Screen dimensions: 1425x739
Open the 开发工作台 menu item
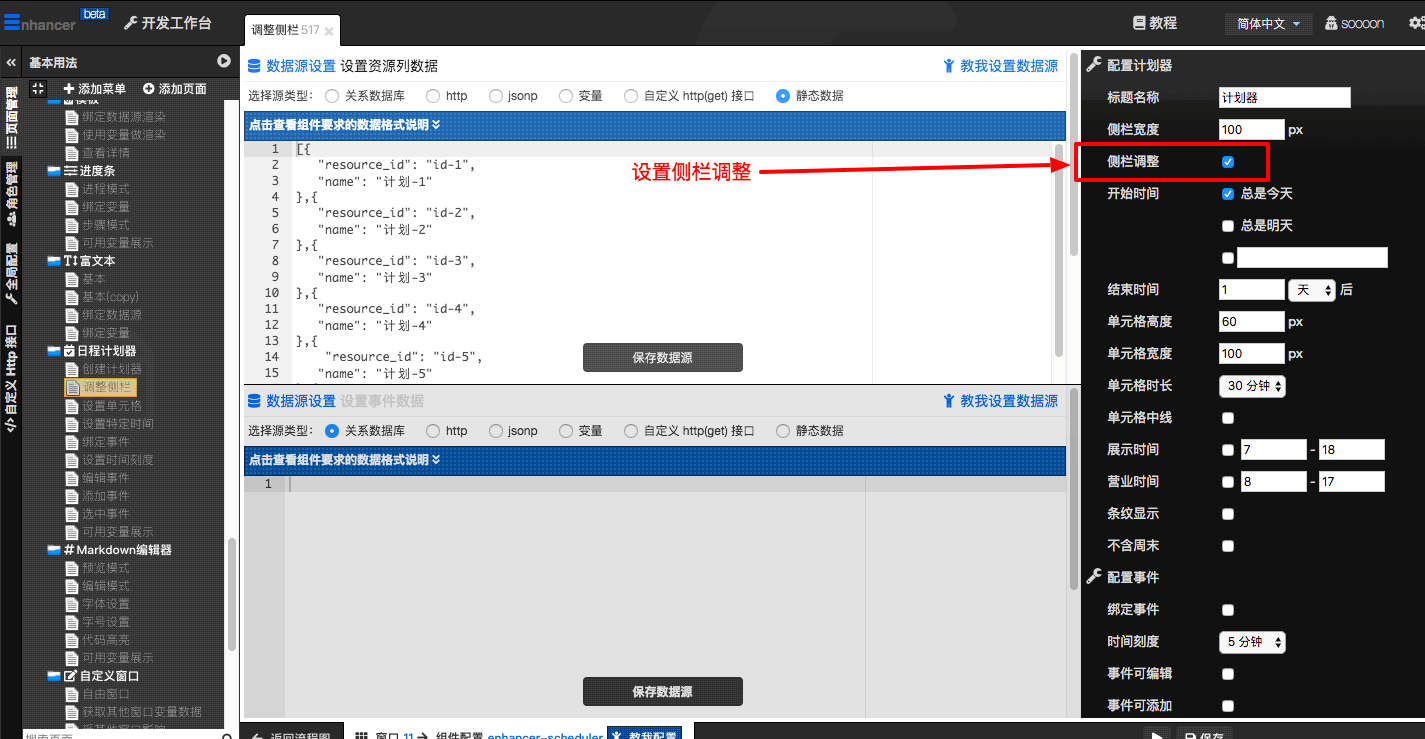[167, 23]
